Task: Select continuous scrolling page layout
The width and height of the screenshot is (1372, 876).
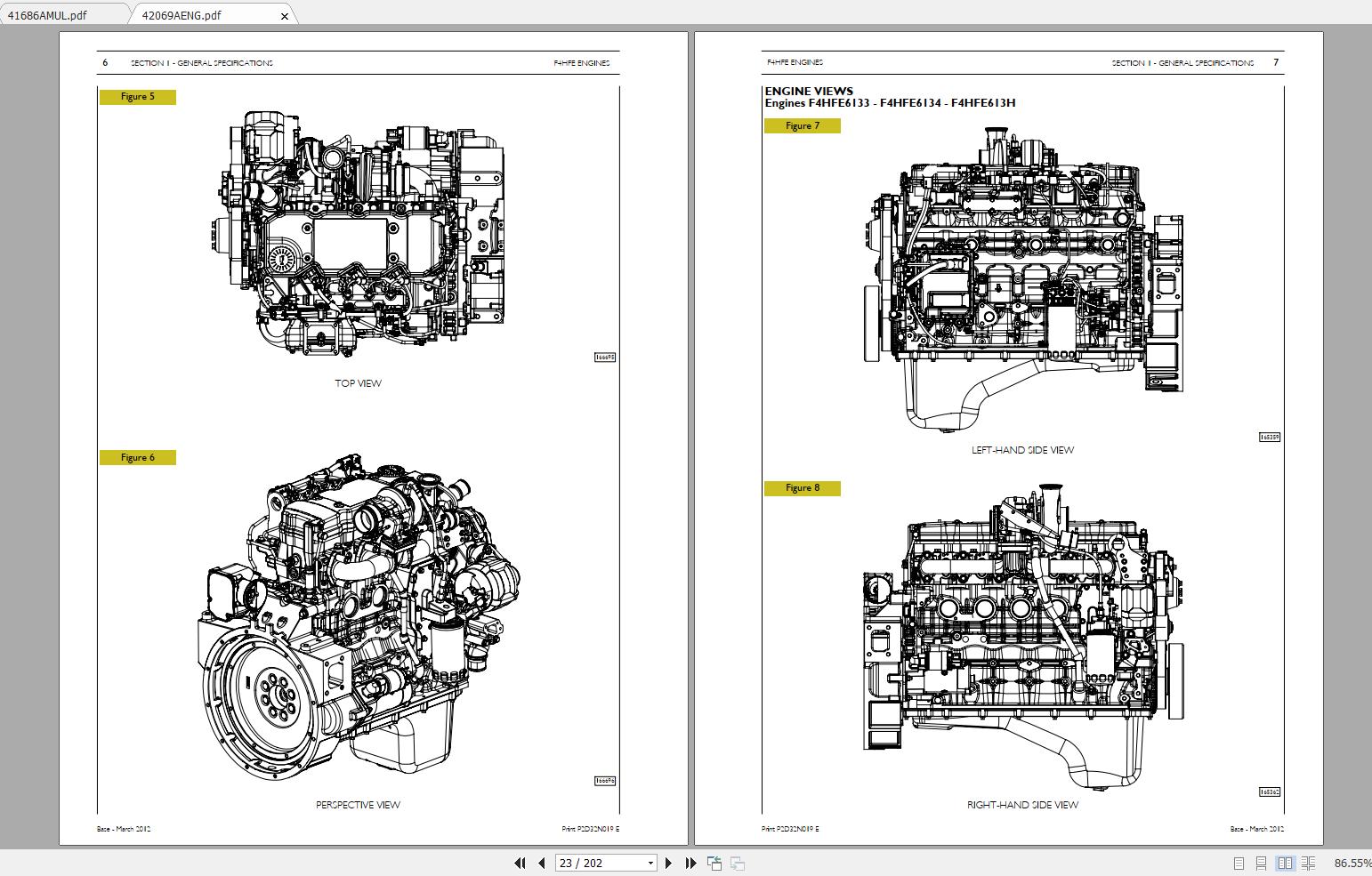Action: (x=1261, y=862)
